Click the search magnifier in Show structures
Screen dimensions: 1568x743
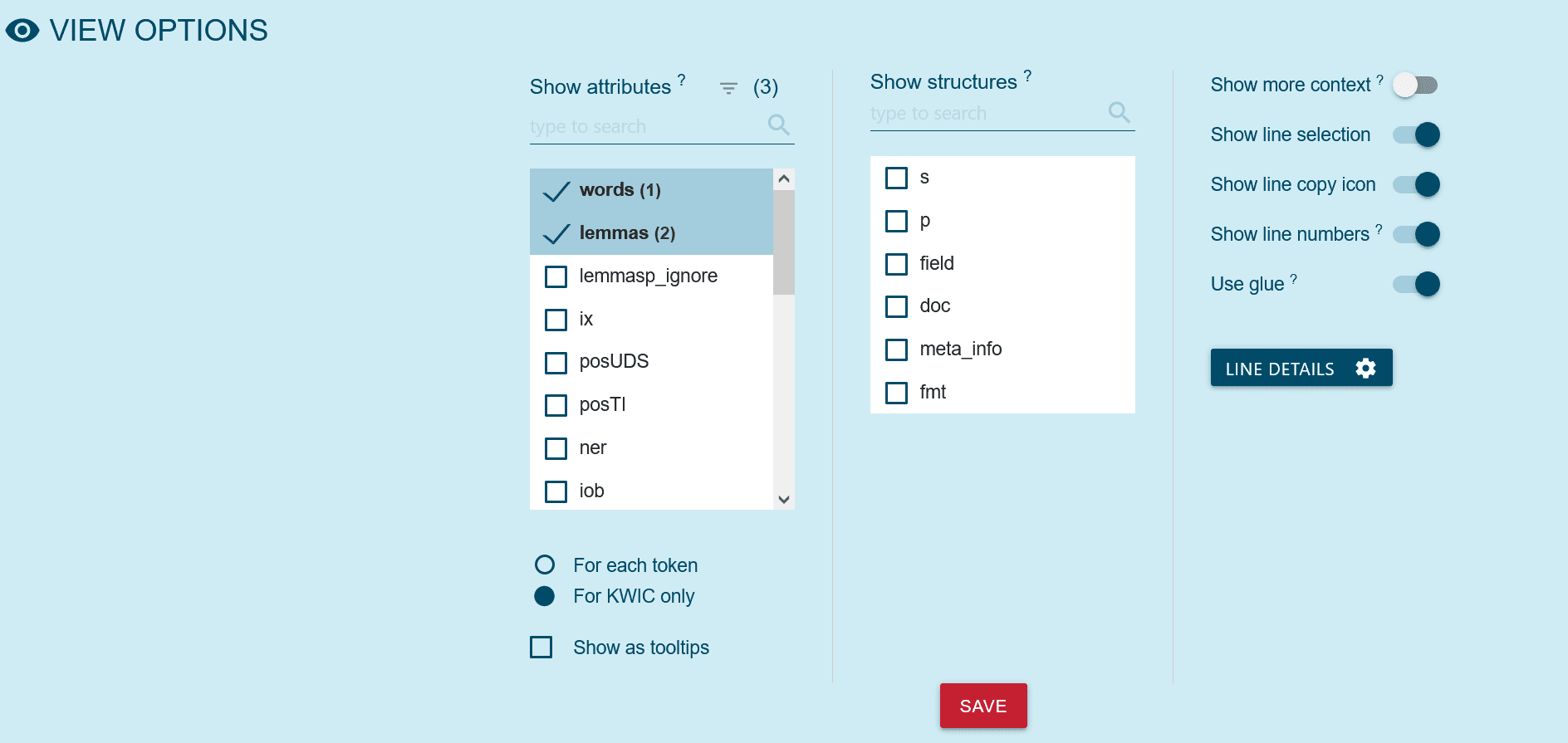point(1119,111)
